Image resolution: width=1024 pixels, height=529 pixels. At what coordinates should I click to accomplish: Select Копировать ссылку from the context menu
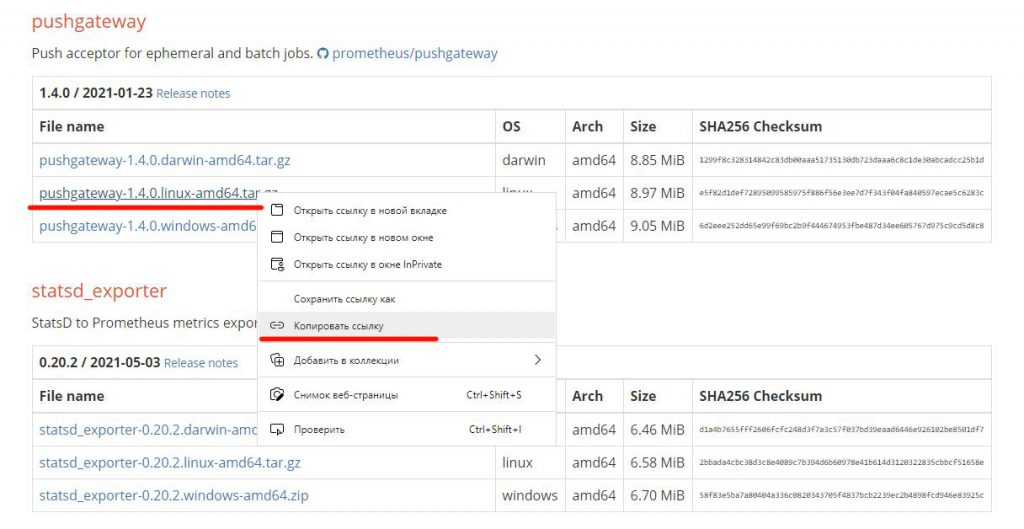[338, 326]
